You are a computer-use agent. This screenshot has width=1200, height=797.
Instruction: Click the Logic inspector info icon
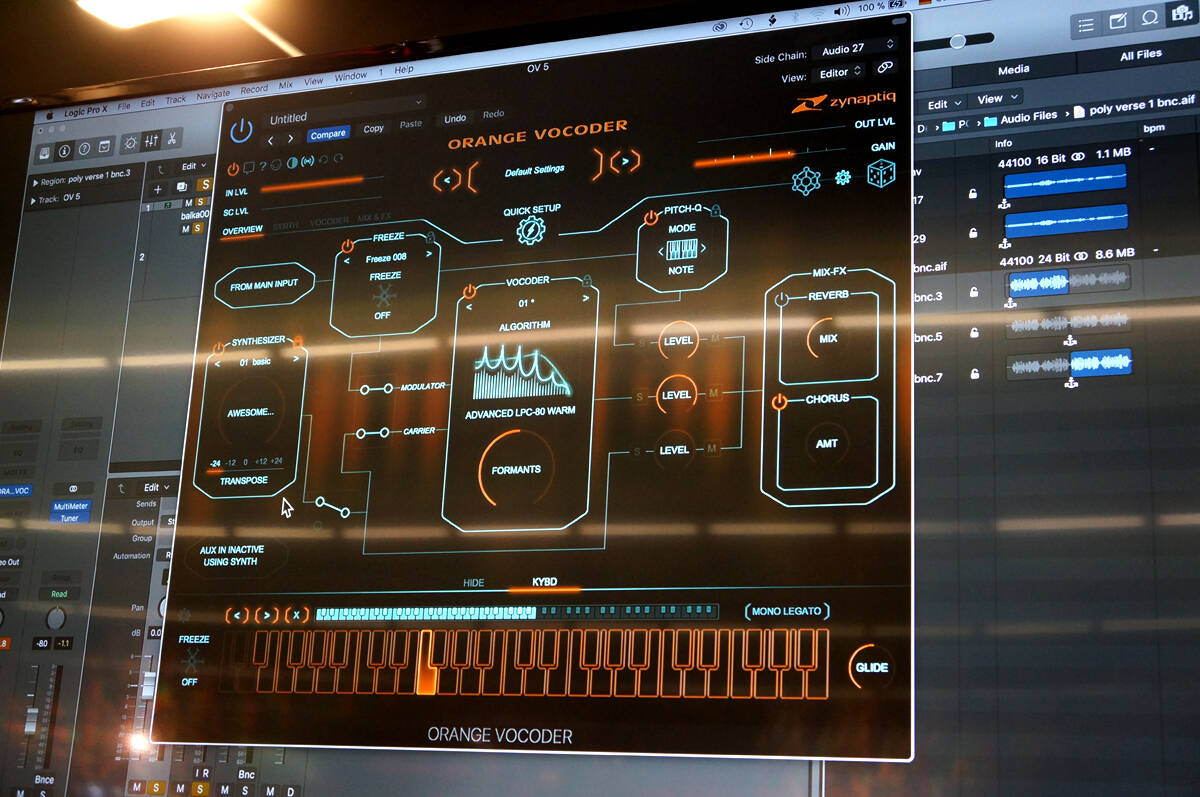[64, 152]
